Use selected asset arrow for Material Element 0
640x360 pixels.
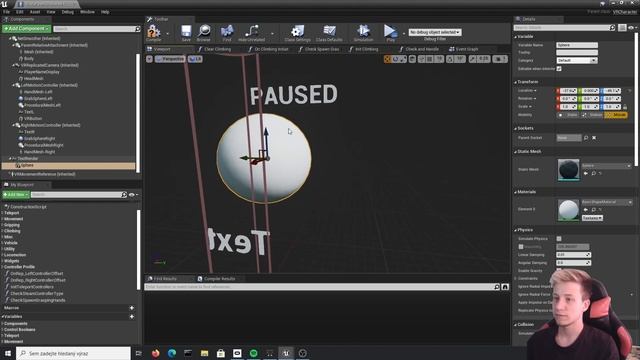(586, 209)
